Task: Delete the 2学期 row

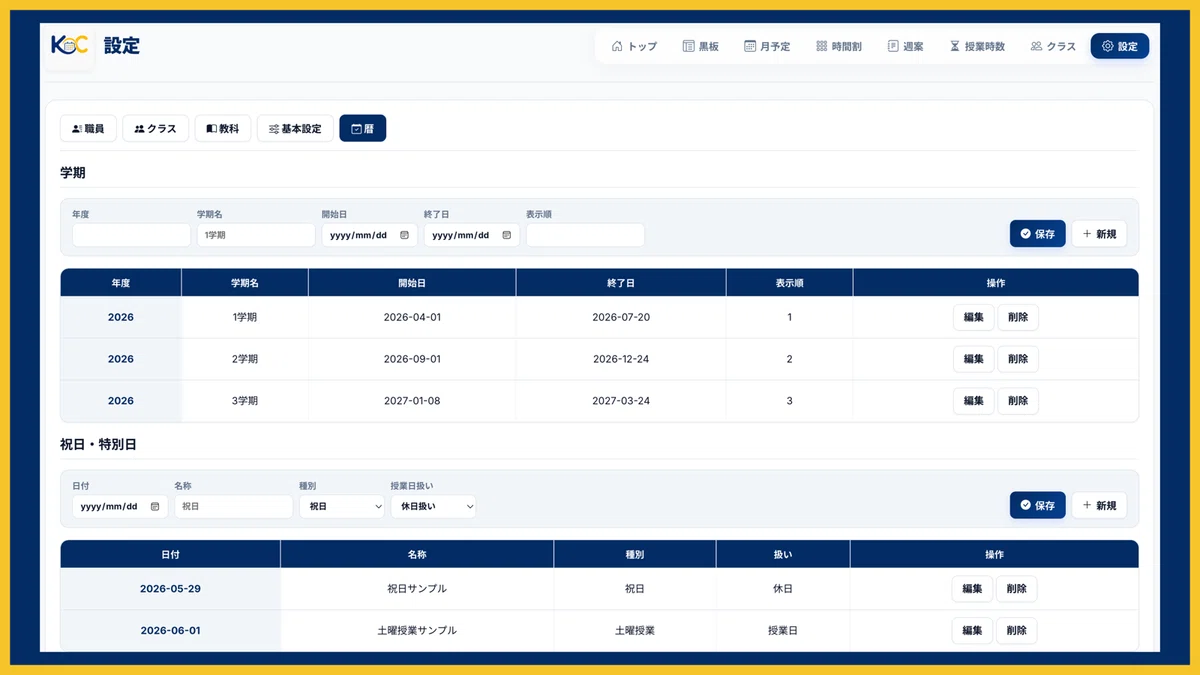Action: [x=1018, y=359]
